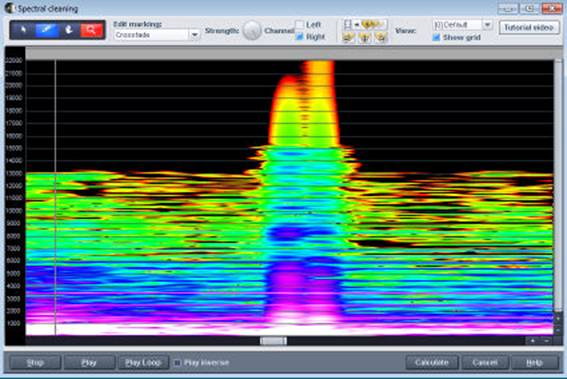Viewport: 567px width, 379px height.
Task: Click the Tutorial video button
Action: pyautogui.click(x=529, y=27)
